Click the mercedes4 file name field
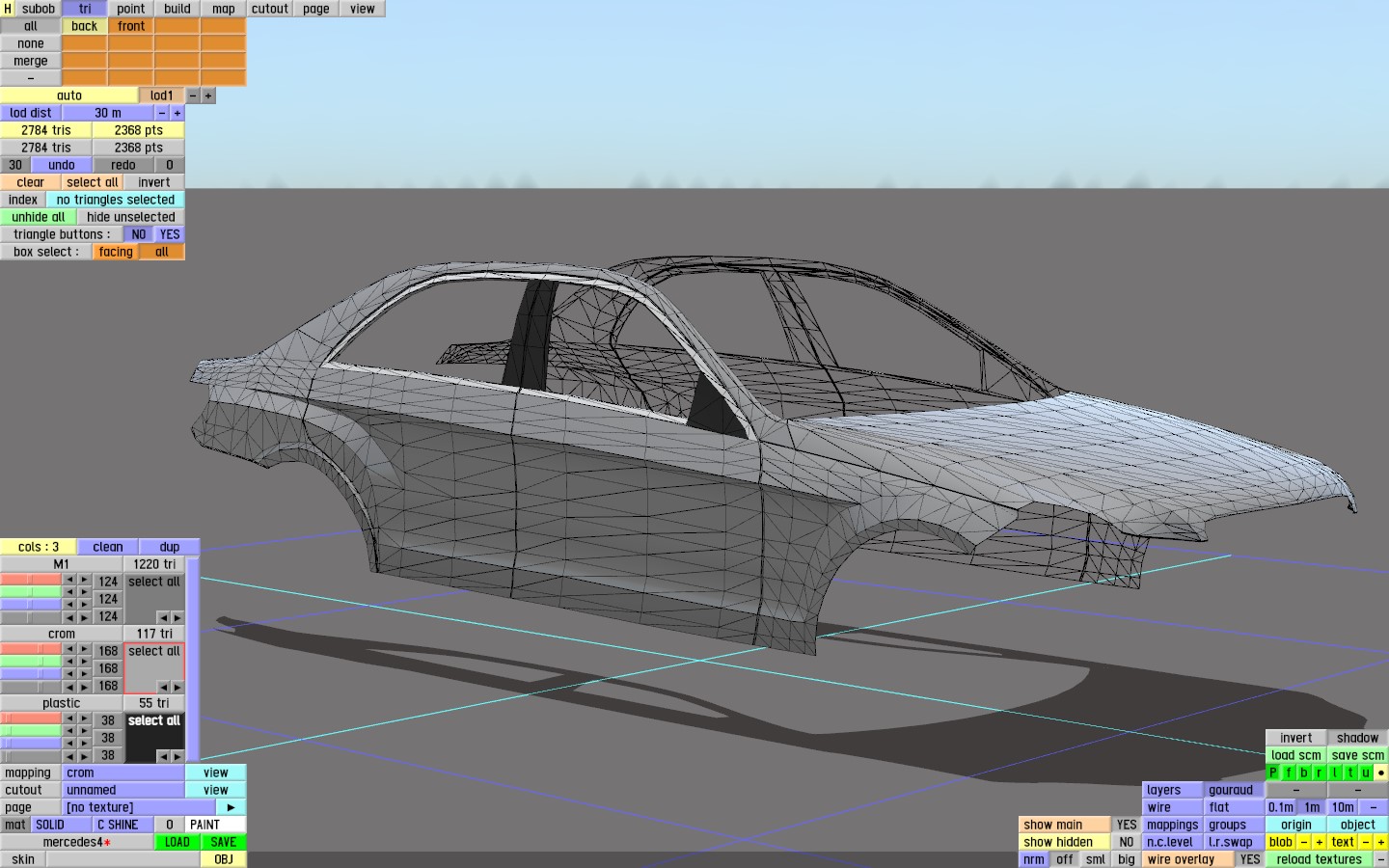 77,842
